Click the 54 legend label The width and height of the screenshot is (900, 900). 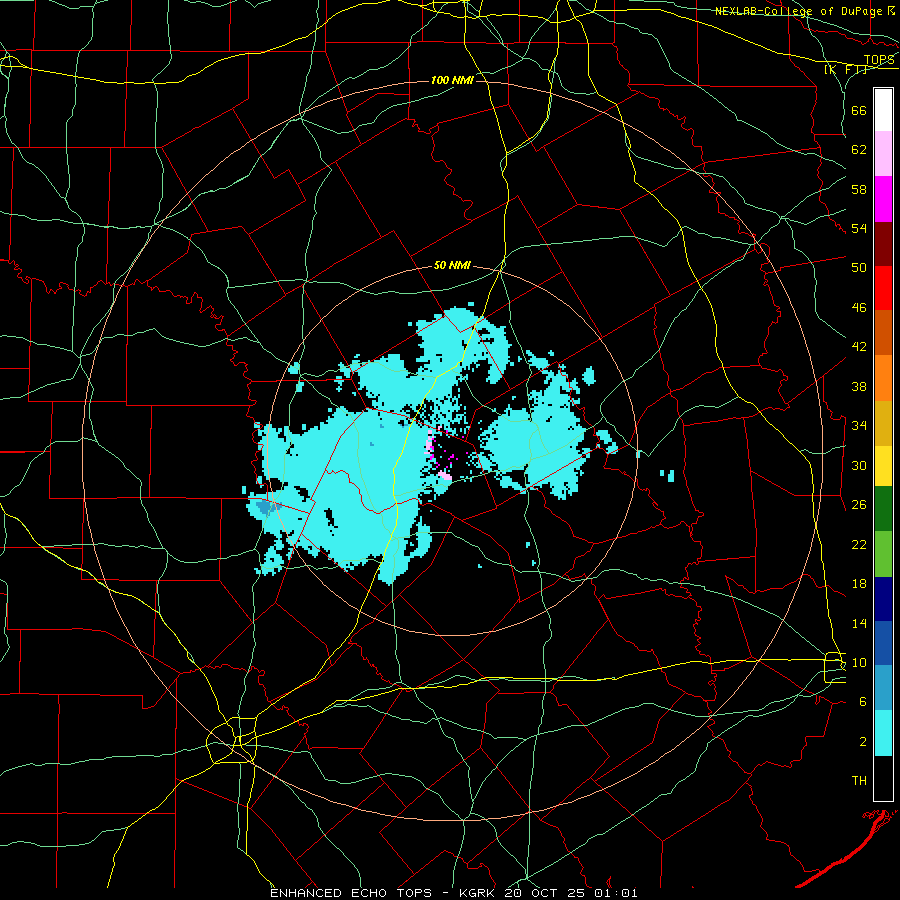pyautogui.click(x=859, y=228)
